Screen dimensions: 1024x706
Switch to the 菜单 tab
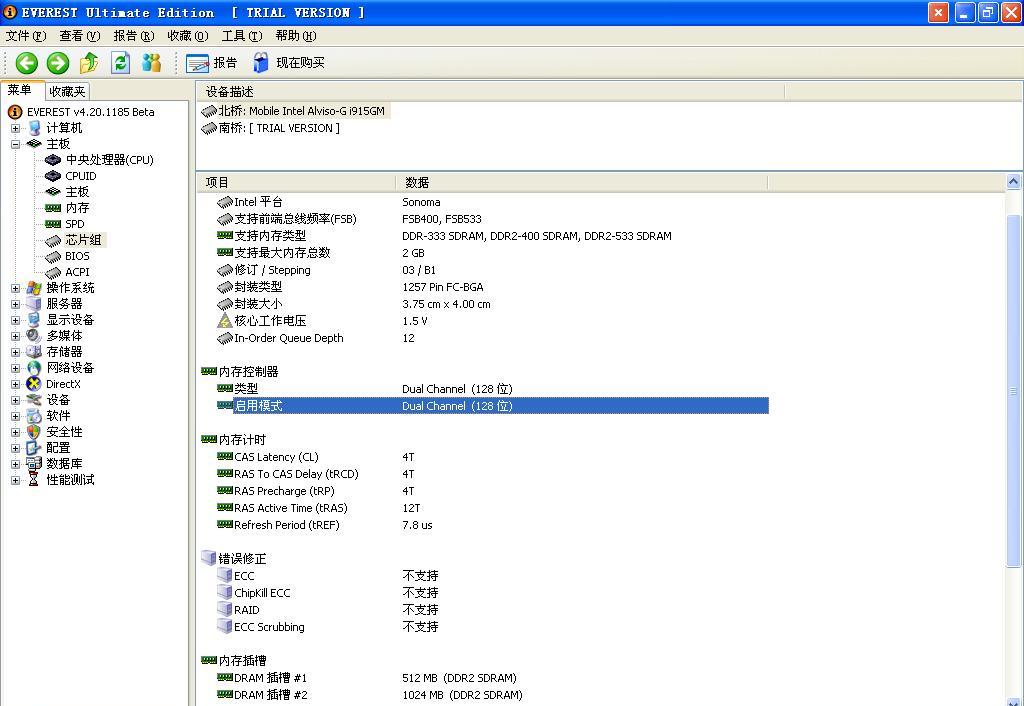click(x=22, y=90)
